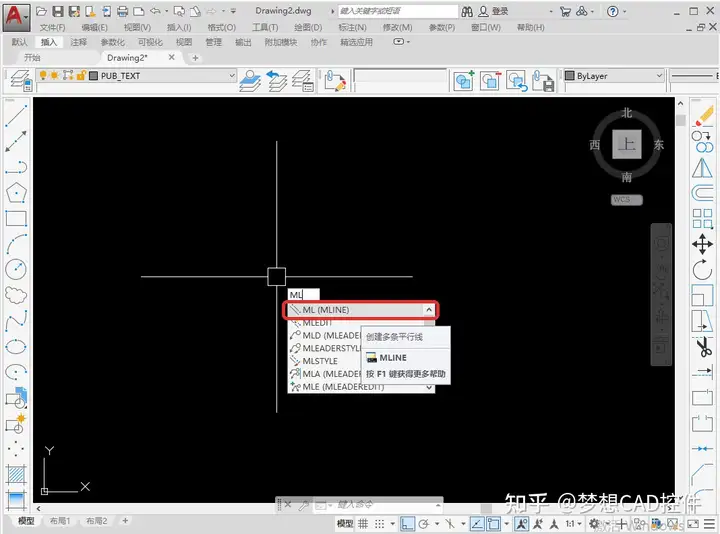
Task: Toggle annotation visibility in status bar
Action: tap(521, 523)
